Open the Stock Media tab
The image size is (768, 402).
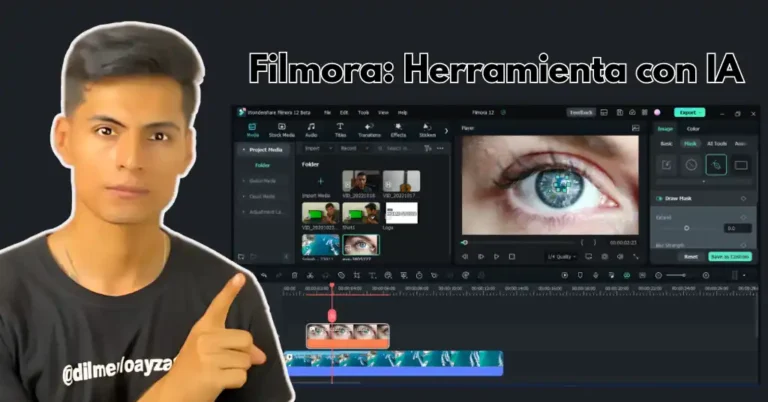coord(282,130)
